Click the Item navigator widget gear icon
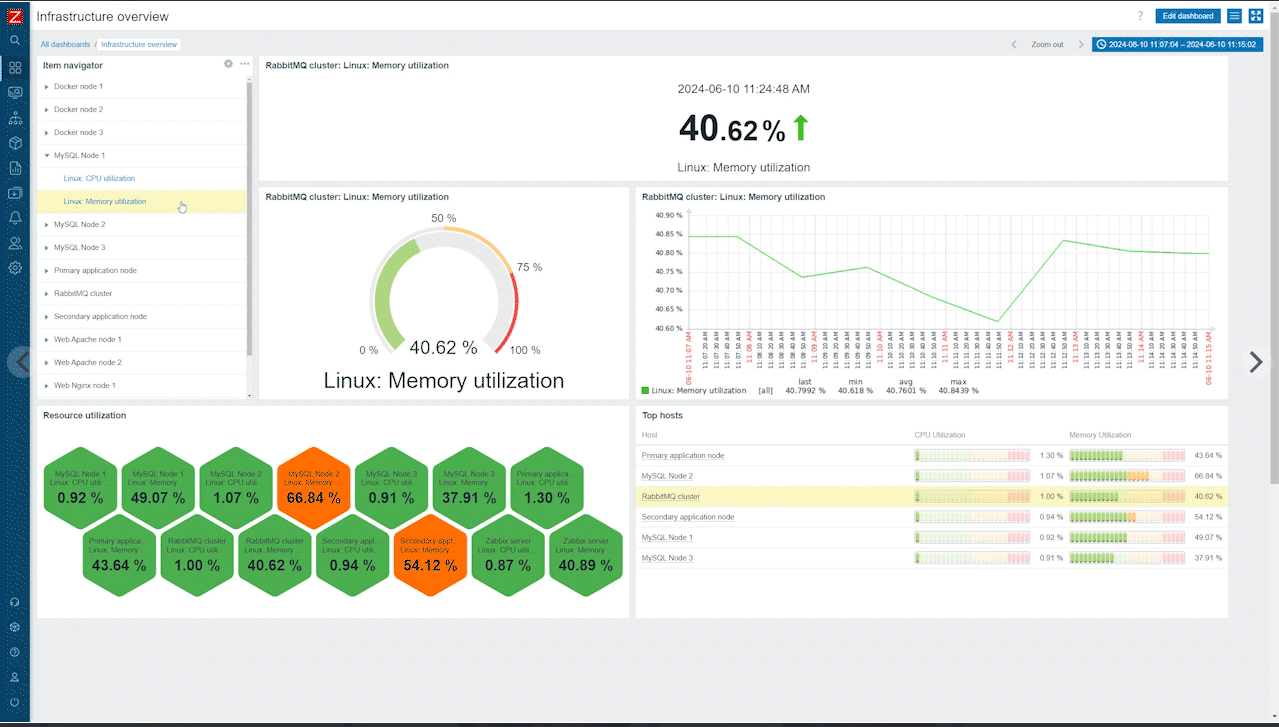The height and width of the screenshot is (727, 1279). pos(228,64)
